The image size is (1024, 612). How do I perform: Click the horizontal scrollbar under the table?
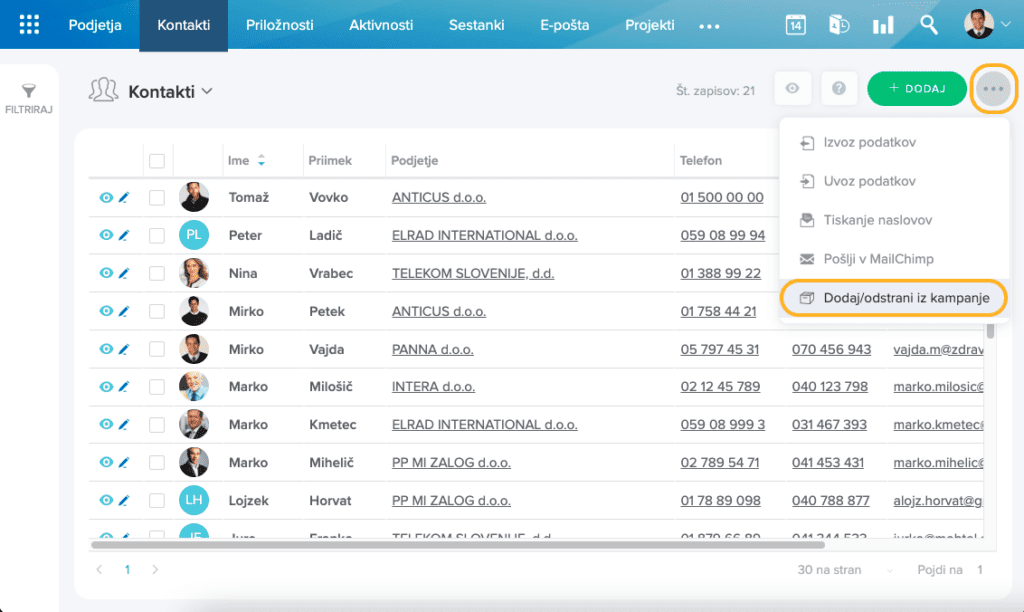point(457,545)
